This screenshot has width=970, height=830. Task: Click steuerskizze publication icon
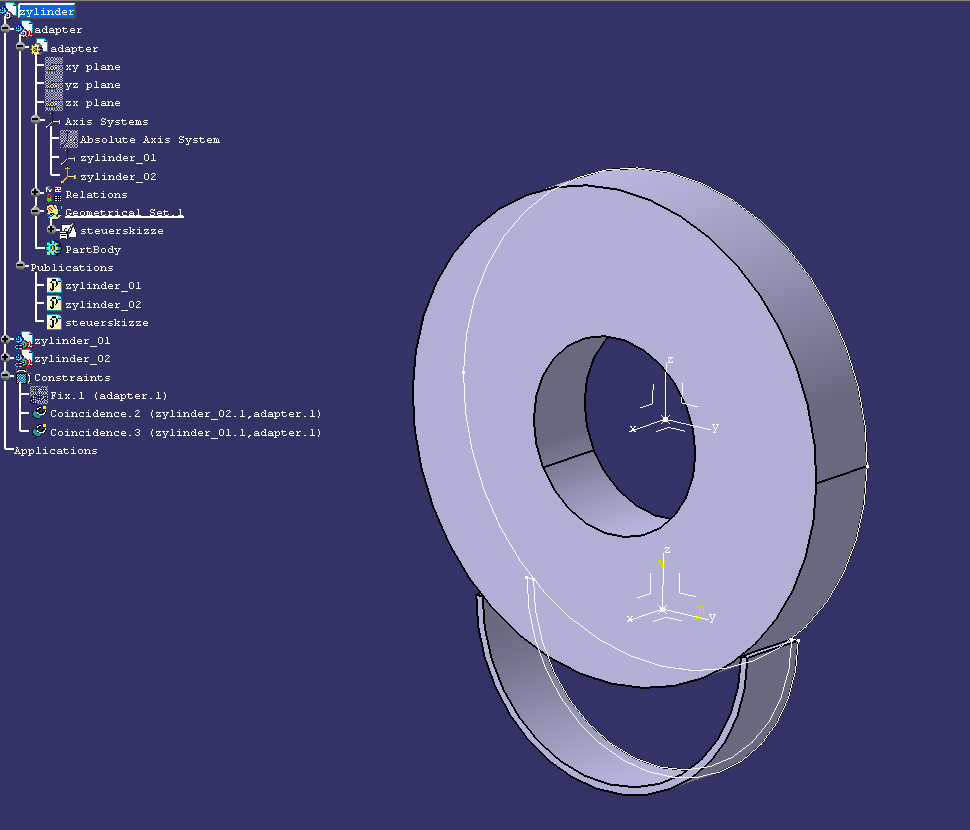coord(54,322)
